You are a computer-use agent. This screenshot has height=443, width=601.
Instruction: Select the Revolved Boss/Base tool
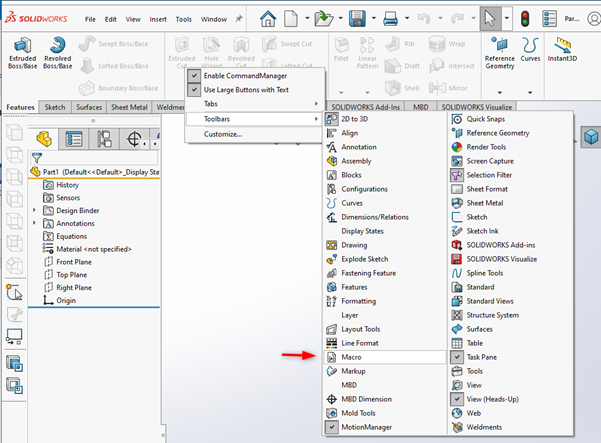(x=57, y=53)
